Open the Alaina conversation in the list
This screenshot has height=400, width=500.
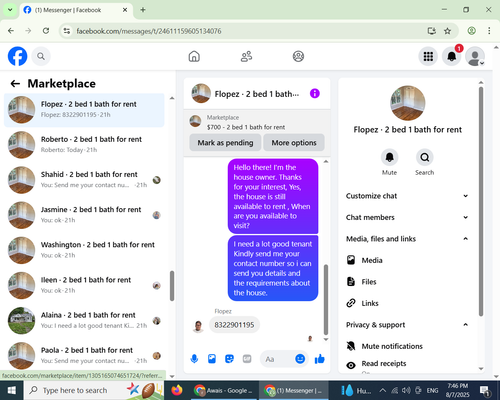(84, 320)
